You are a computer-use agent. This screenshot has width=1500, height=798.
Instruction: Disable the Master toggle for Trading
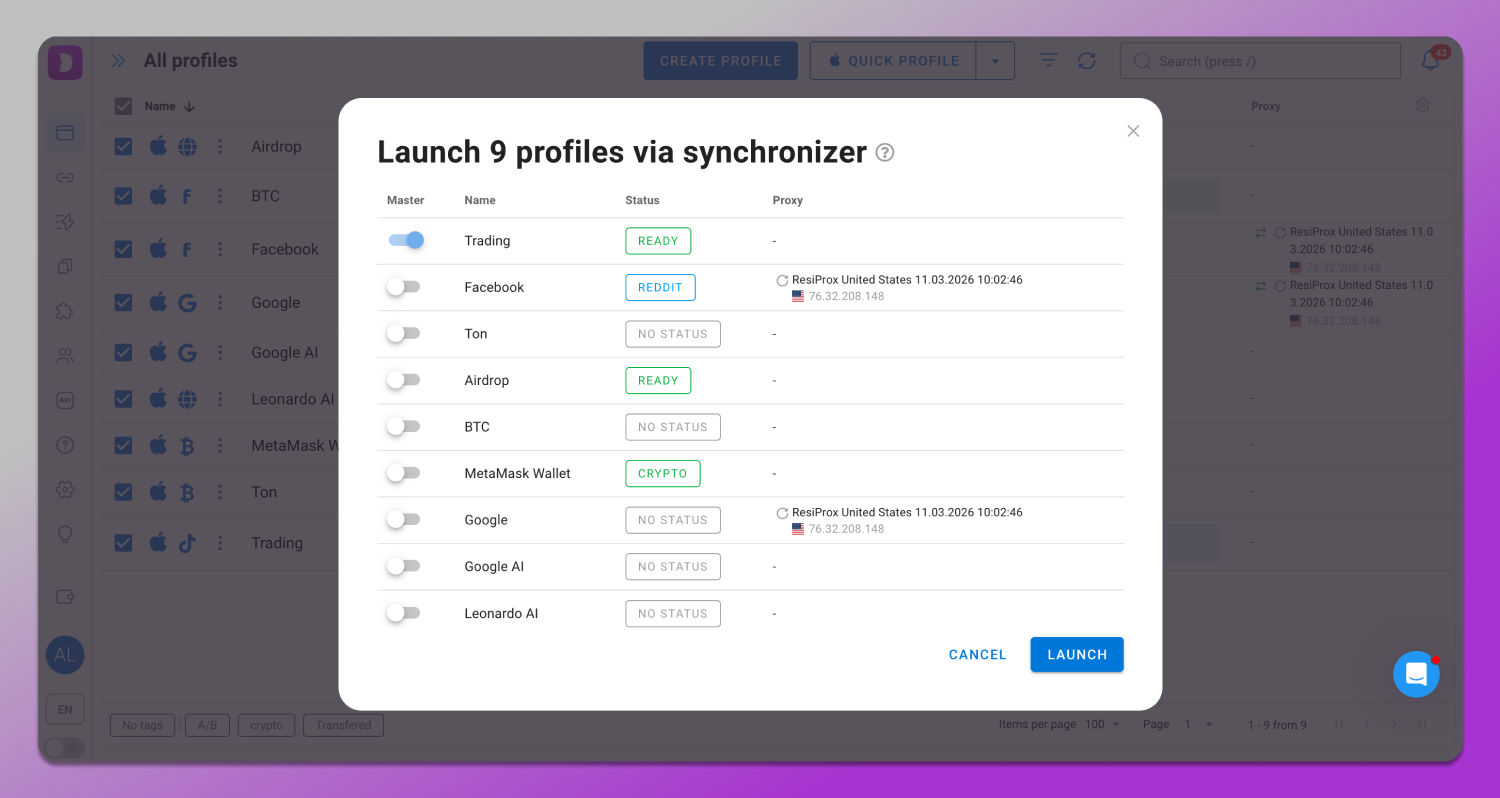(404, 240)
